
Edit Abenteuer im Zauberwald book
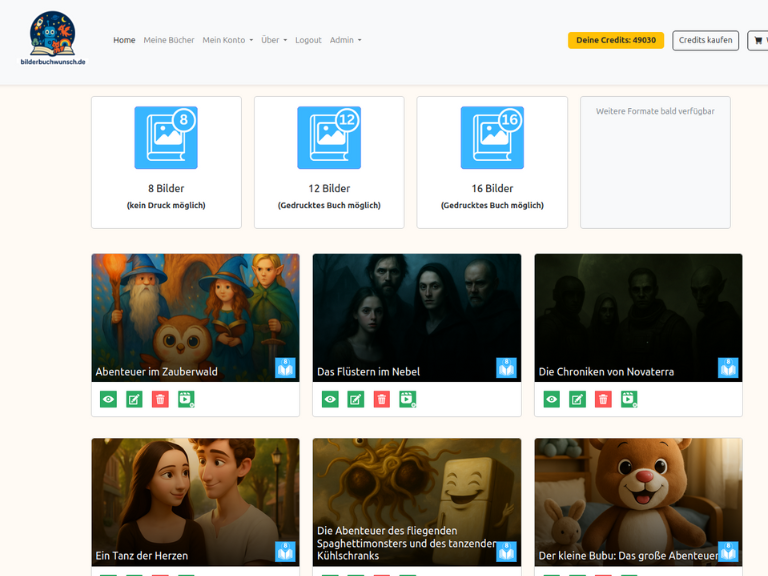[134, 399]
